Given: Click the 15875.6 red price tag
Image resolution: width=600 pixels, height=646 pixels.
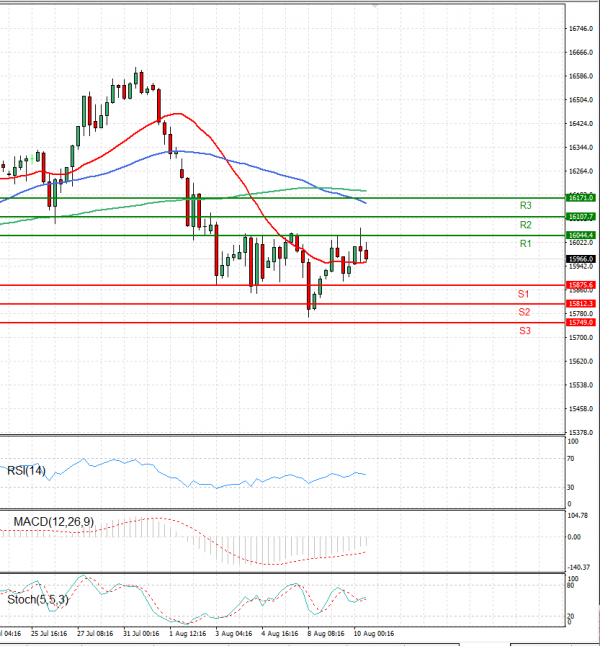Looking at the screenshot, I should pyautogui.click(x=581, y=285).
